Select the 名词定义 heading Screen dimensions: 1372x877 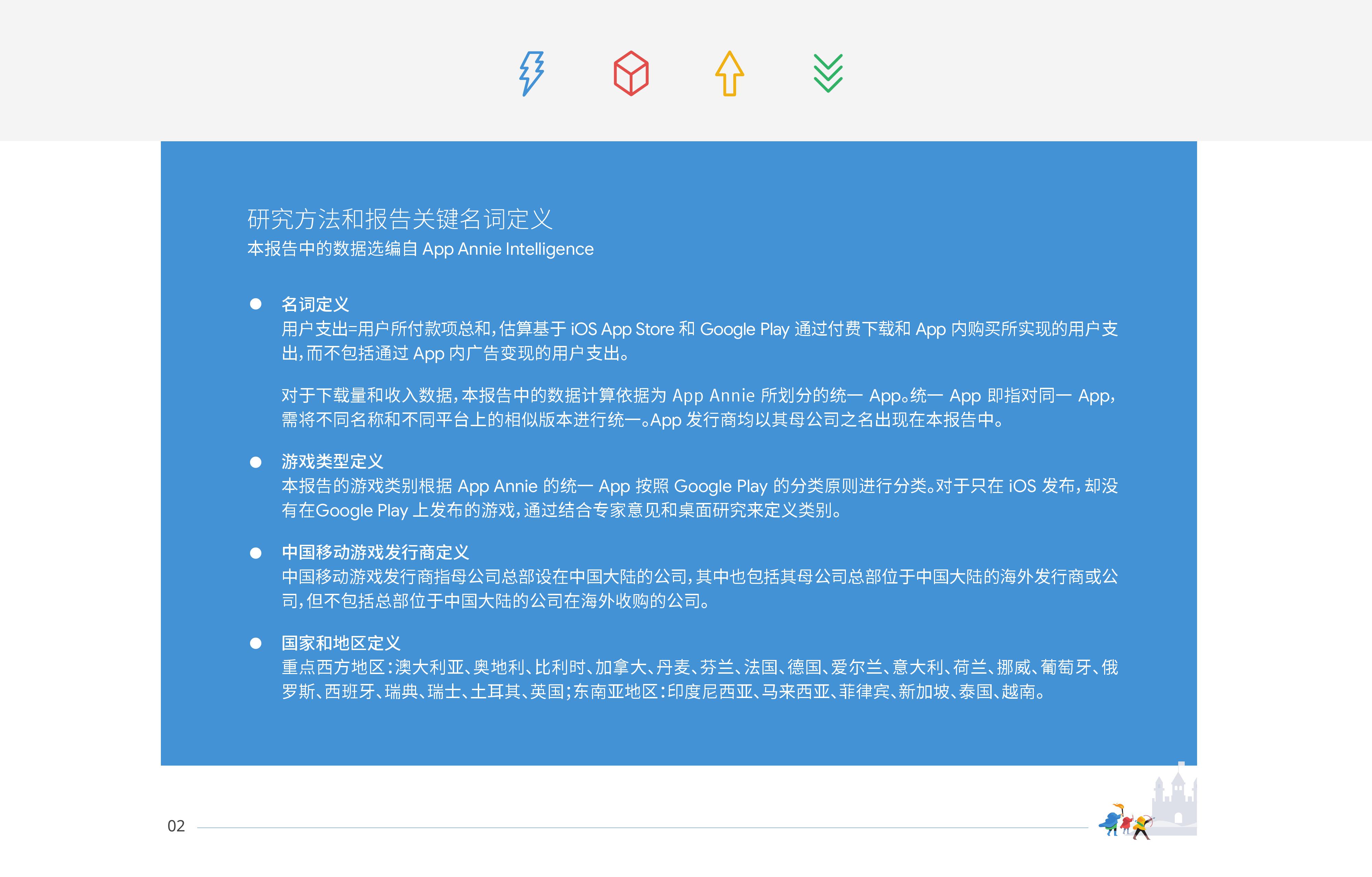pyautogui.click(x=315, y=304)
